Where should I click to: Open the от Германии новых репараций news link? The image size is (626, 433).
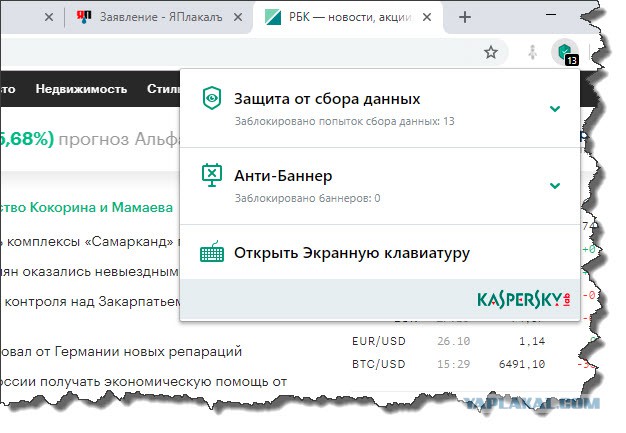(x=121, y=352)
